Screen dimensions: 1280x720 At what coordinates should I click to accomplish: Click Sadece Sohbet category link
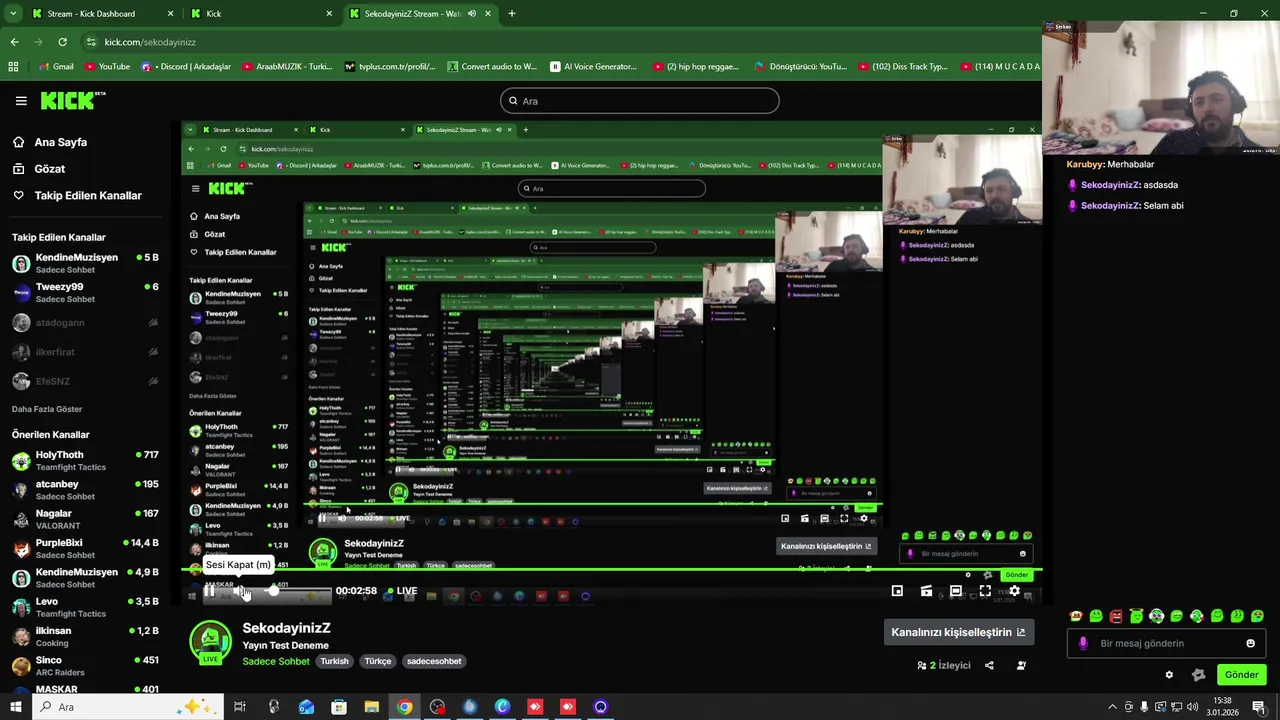click(x=276, y=662)
